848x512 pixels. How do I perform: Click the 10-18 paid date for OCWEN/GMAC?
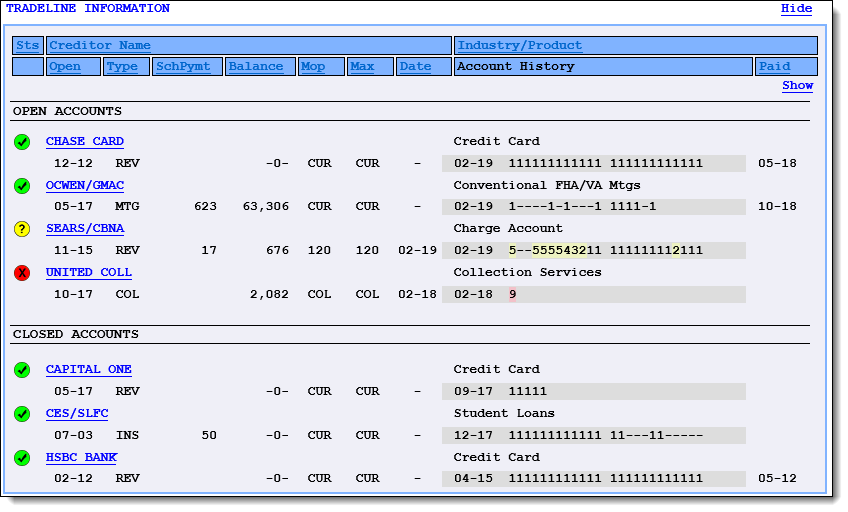point(777,207)
